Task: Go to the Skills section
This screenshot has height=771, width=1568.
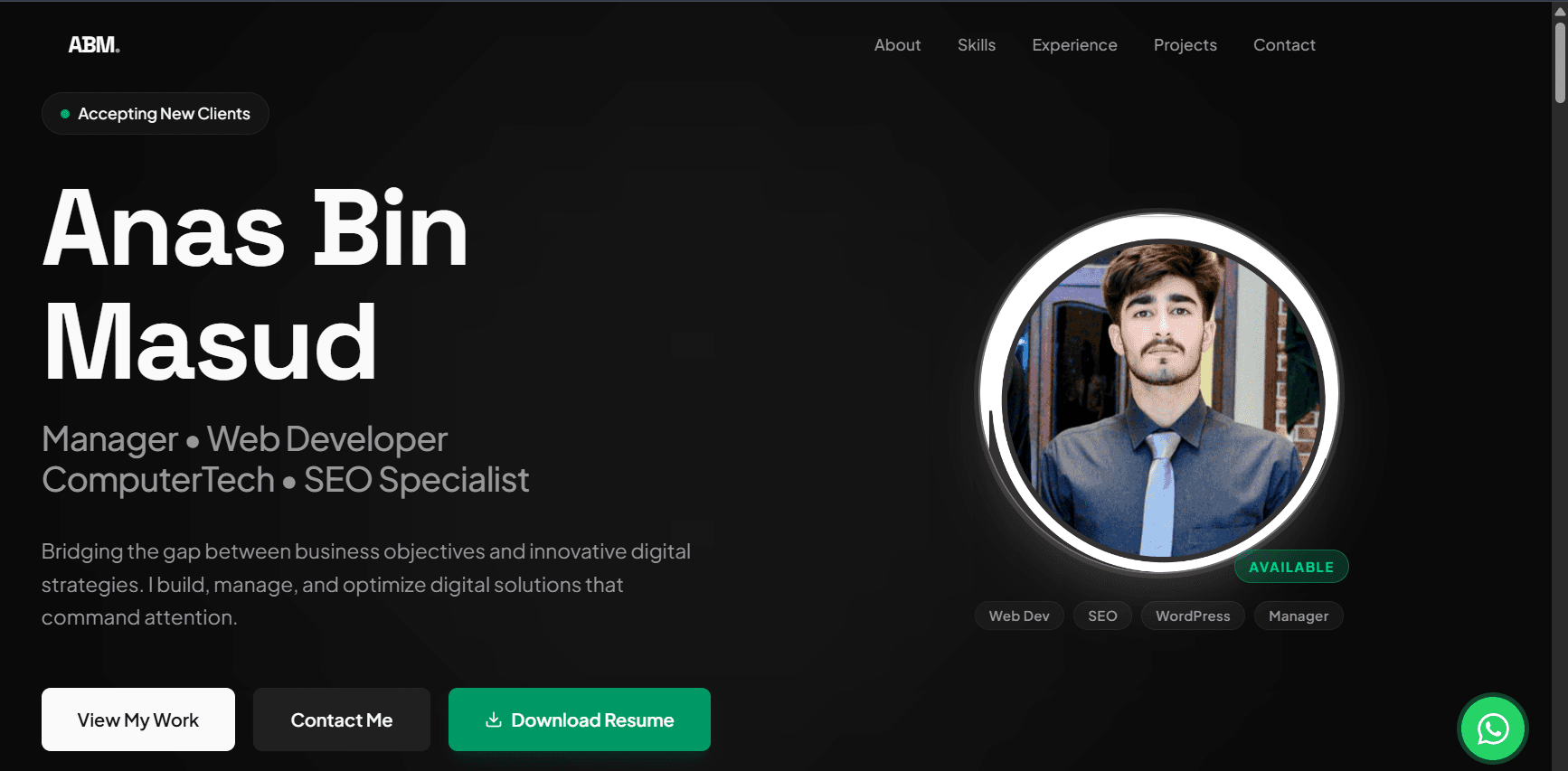Action: 977,45
